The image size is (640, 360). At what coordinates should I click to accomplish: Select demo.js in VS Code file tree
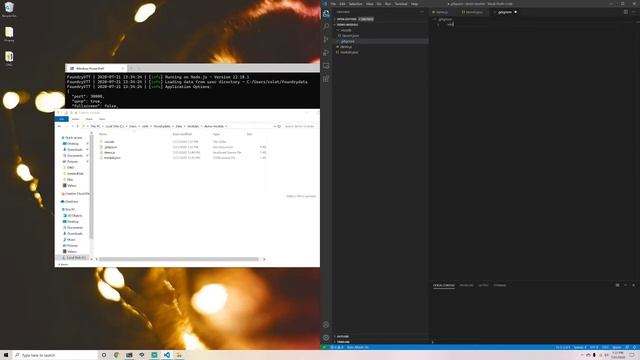click(x=346, y=47)
